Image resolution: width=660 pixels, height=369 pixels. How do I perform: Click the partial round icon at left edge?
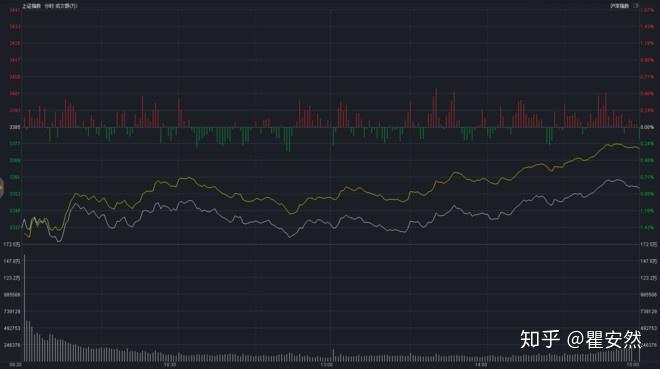click(x=1, y=187)
